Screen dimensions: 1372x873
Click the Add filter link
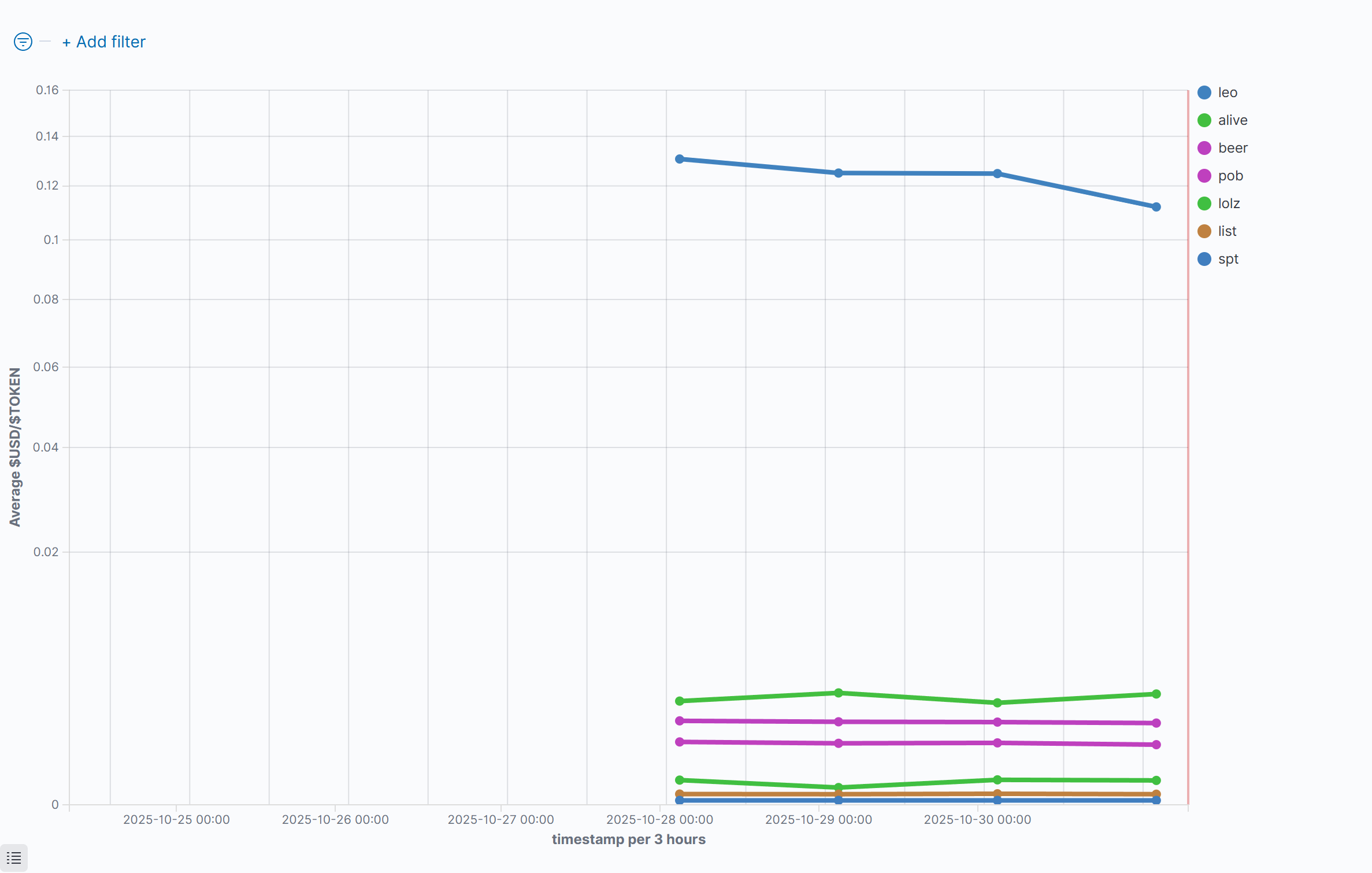(104, 42)
